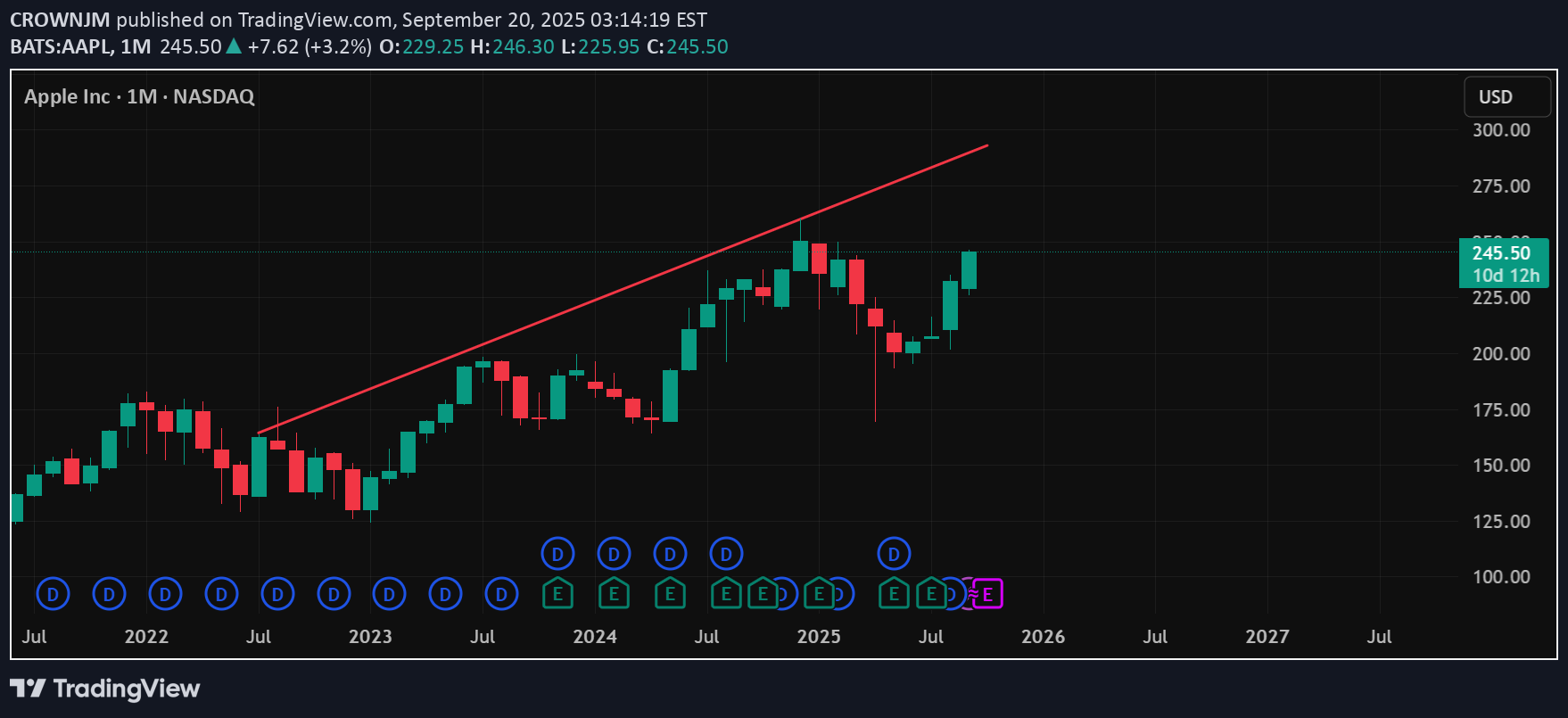Select the January 2025 earnings E marker
The width and height of the screenshot is (1568, 718).
pos(819,593)
